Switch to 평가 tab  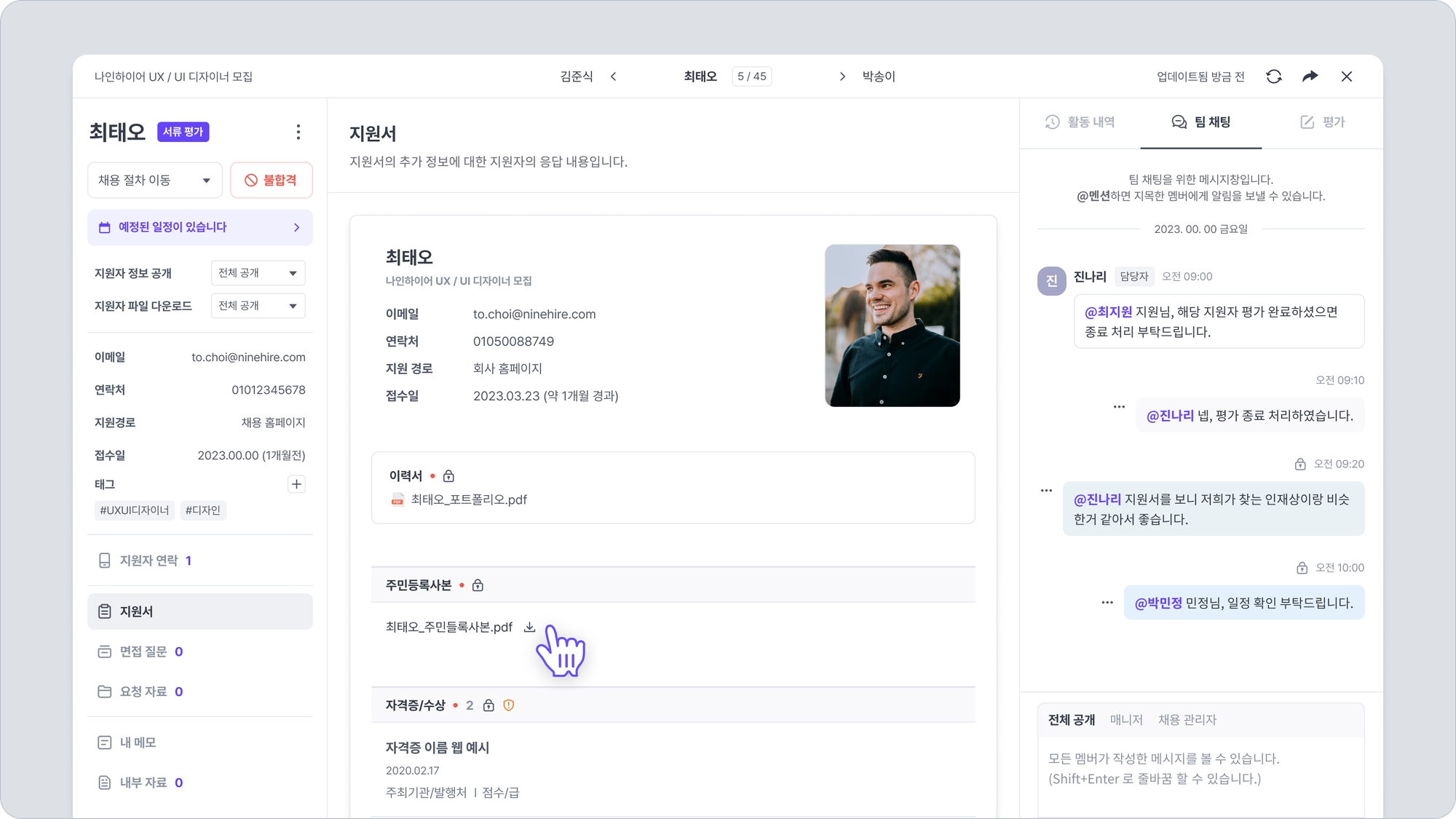(1322, 122)
